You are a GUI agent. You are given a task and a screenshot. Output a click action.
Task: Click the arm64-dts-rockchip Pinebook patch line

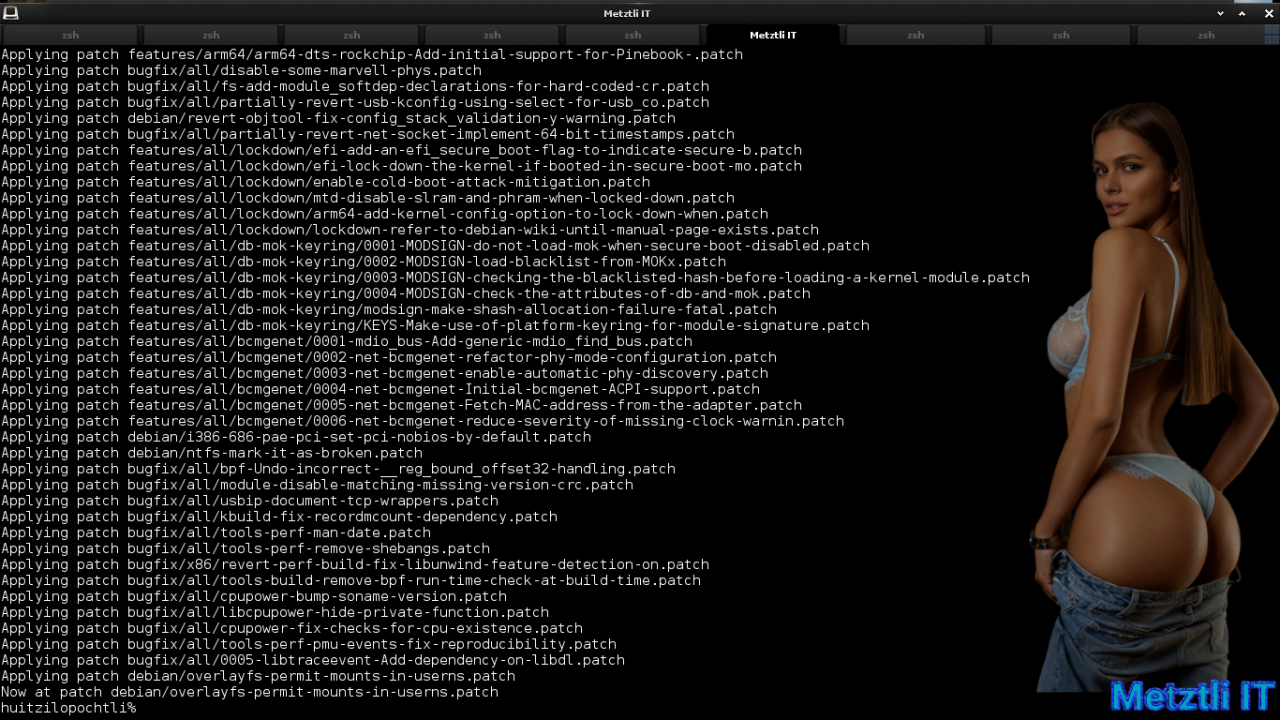[x=372, y=55]
